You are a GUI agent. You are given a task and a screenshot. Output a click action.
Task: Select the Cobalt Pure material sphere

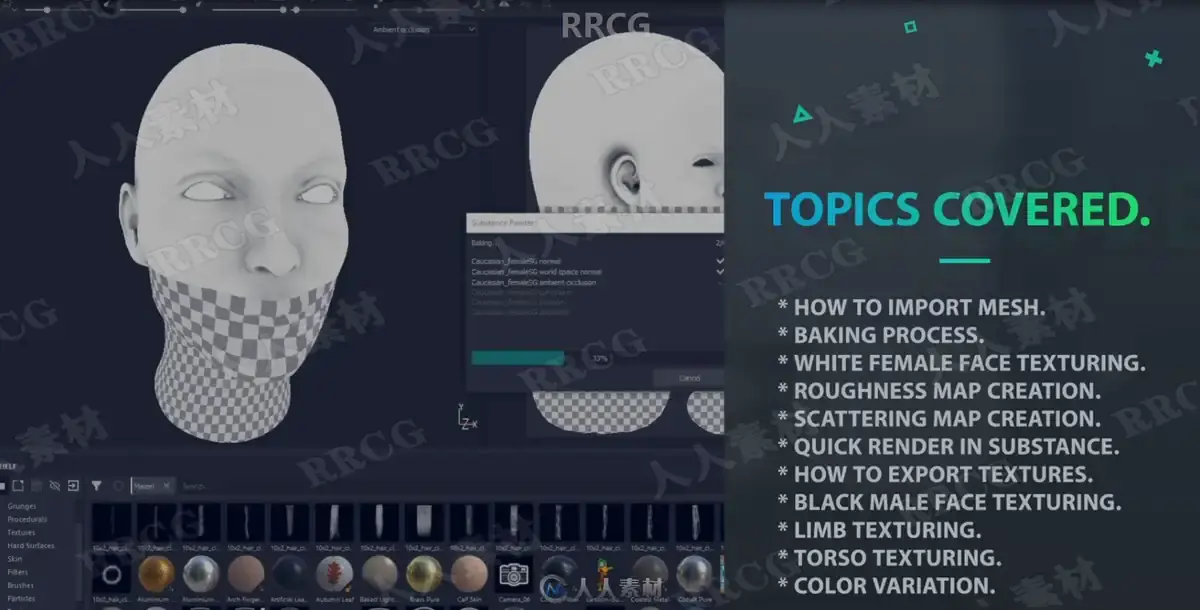click(696, 575)
